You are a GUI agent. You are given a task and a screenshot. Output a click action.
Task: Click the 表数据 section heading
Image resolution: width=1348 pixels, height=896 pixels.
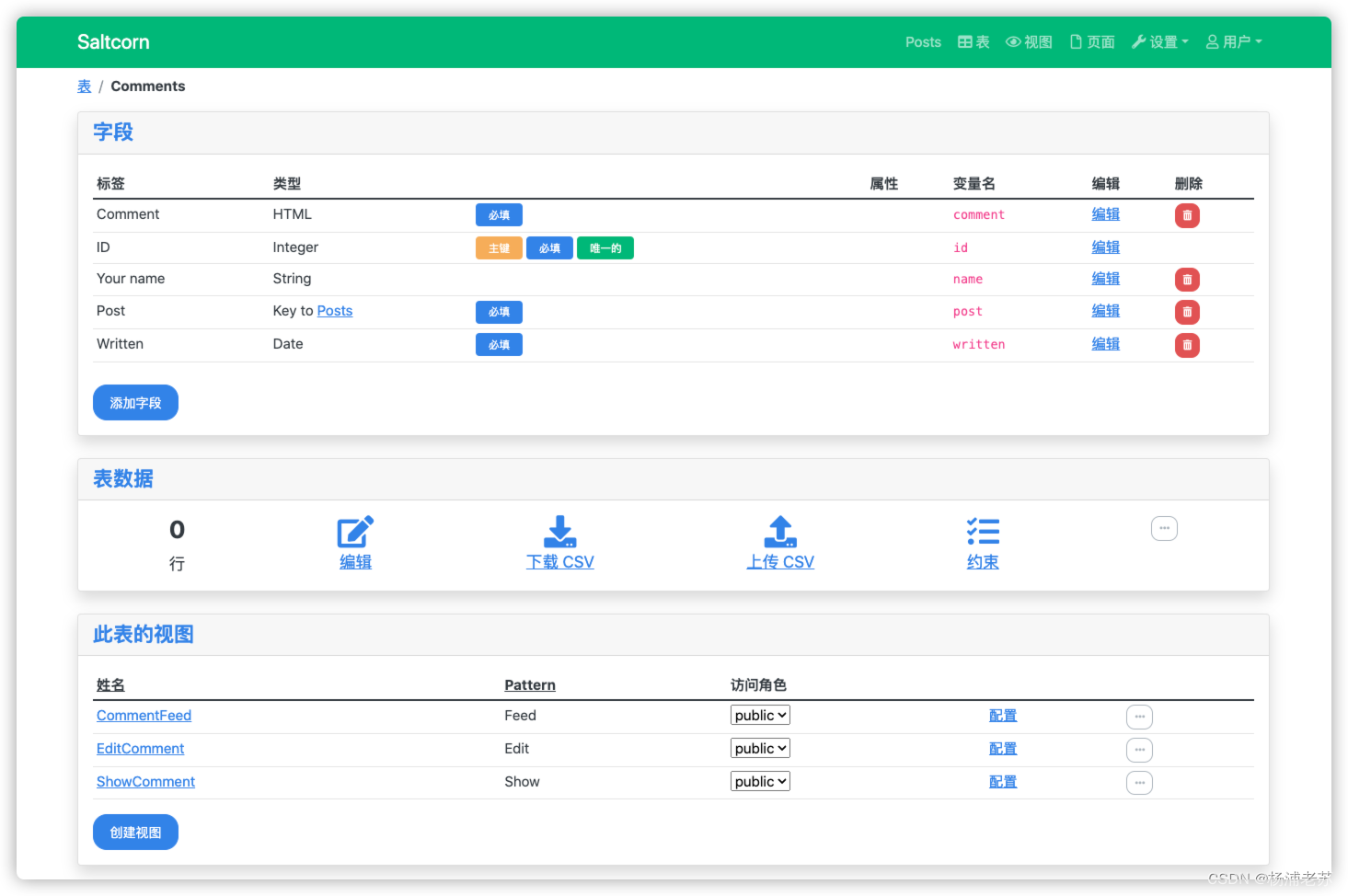coord(122,478)
